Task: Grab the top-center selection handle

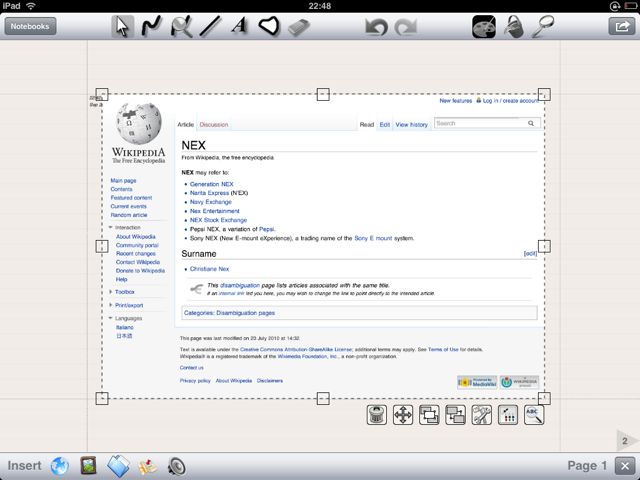Action: coord(323,95)
